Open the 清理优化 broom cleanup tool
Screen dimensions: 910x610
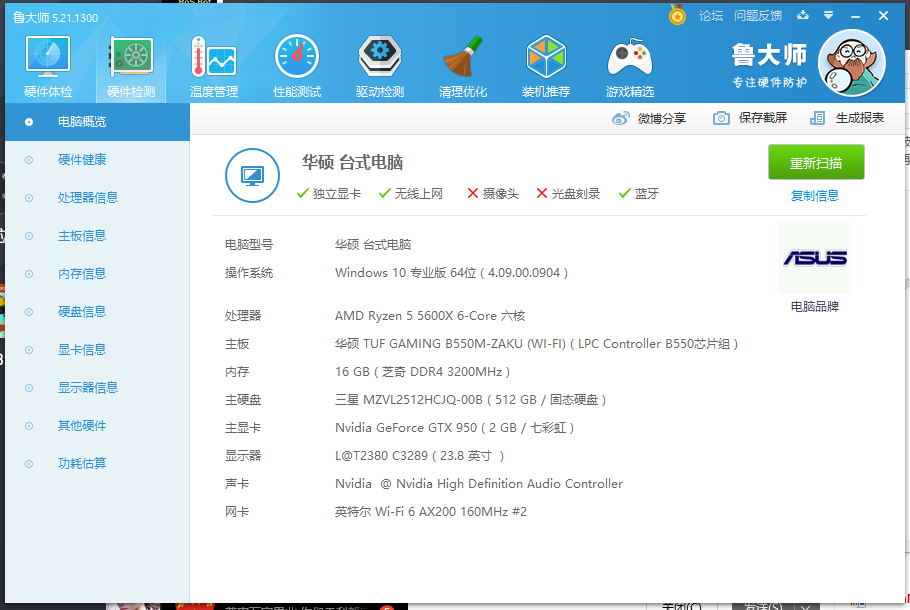(x=463, y=66)
